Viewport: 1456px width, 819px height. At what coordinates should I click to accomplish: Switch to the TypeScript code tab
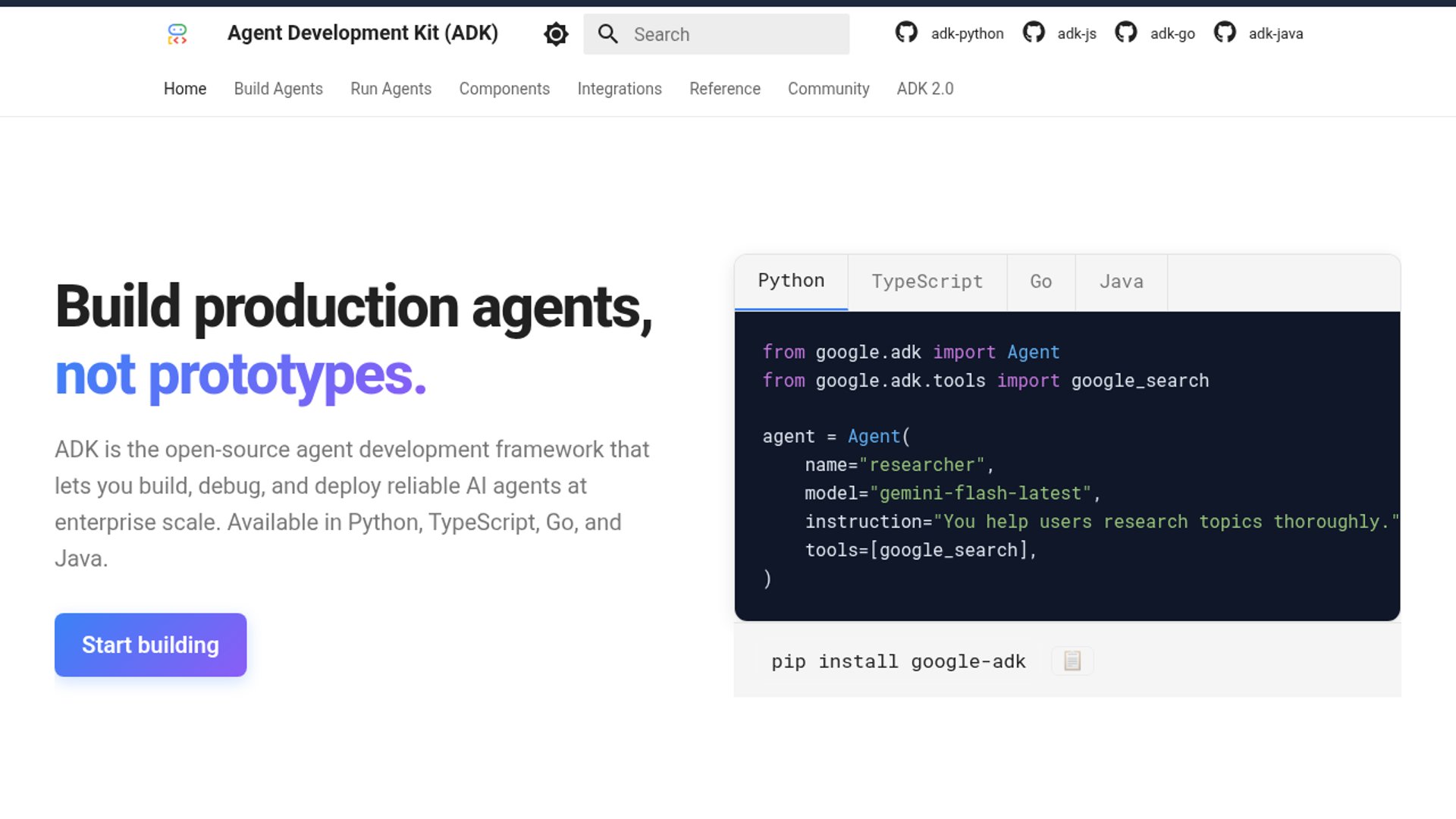pos(927,282)
